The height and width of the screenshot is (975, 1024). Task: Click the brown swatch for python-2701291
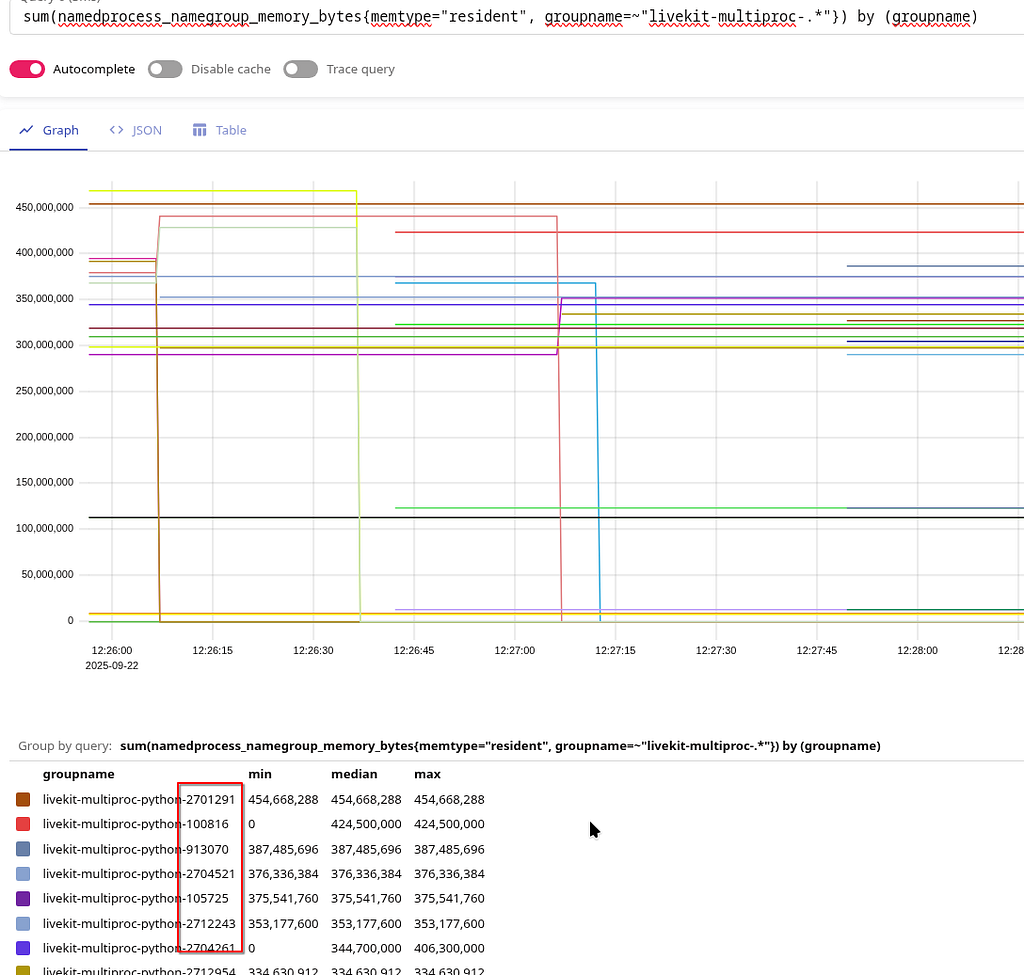pyautogui.click(x=23, y=799)
